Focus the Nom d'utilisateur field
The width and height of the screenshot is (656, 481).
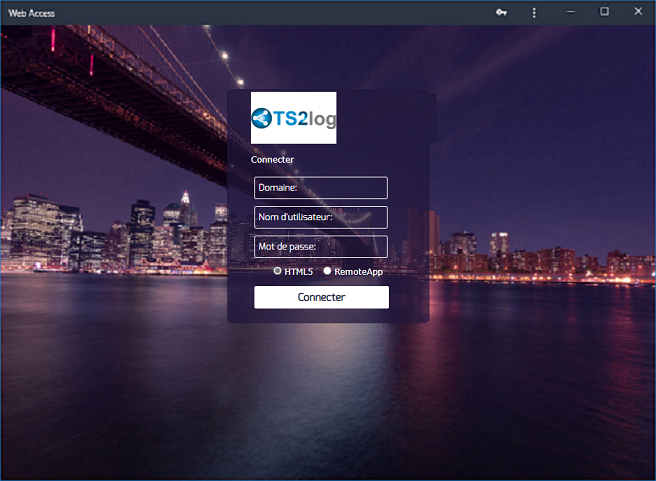(321, 217)
